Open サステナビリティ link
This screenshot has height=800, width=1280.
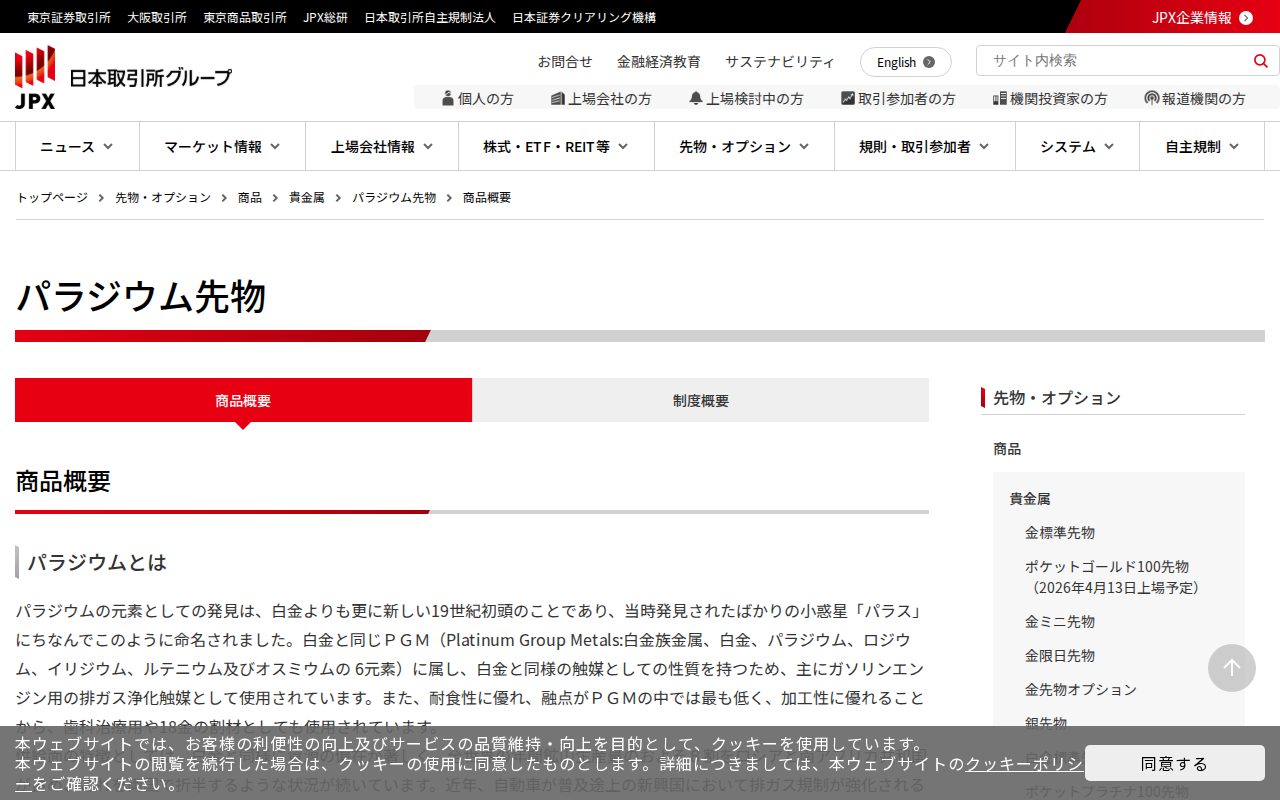(x=780, y=61)
